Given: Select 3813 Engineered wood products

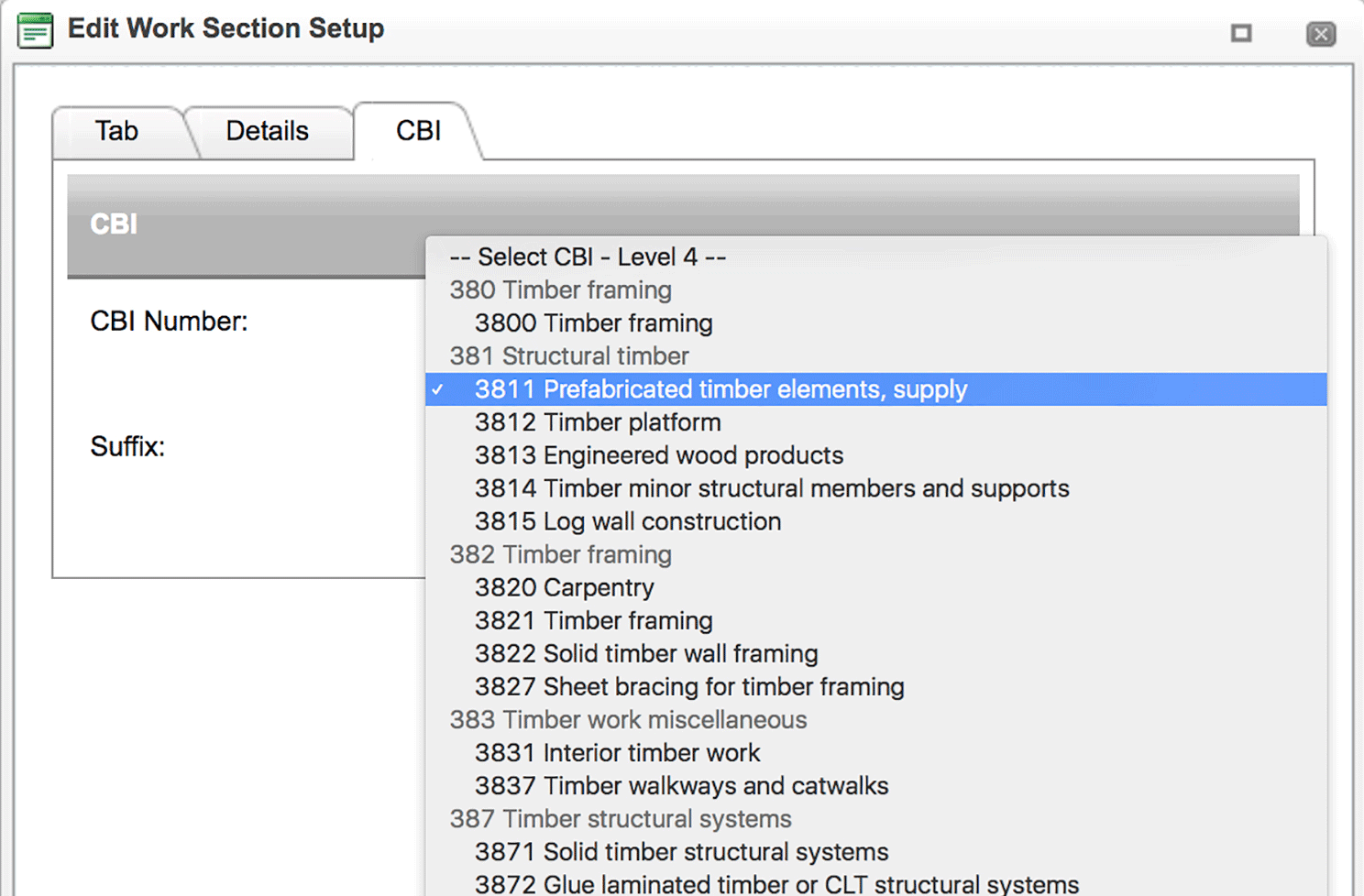Looking at the screenshot, I should click(x=659, y=455).
